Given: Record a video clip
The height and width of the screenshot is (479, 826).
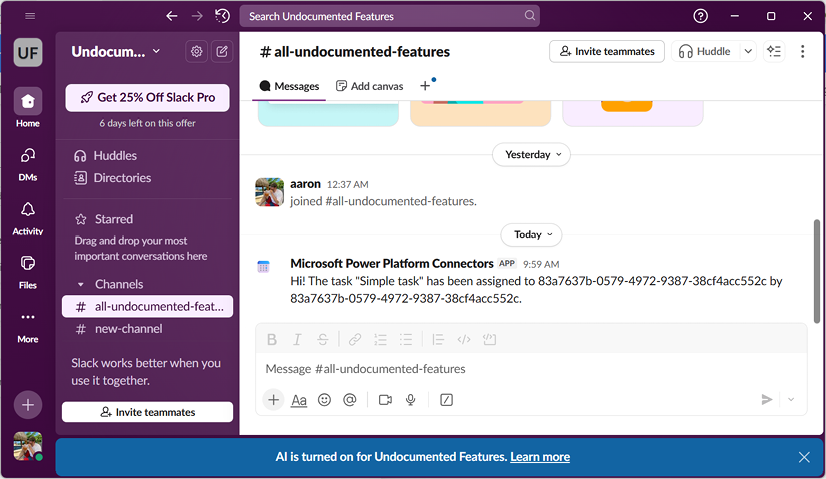Looking at the screenshot, I should [x=386, y=400].
